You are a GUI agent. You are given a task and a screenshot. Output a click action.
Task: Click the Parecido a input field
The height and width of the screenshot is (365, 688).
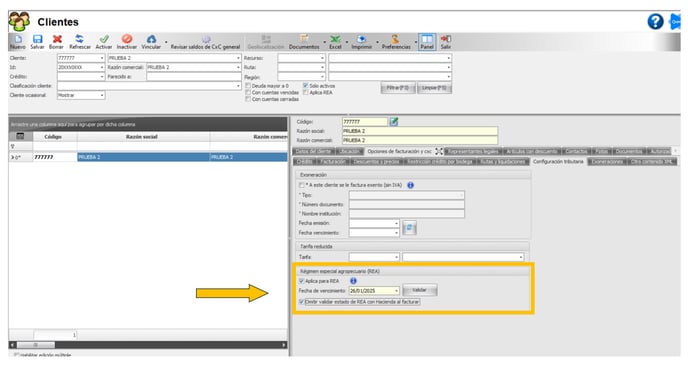click(x=194, y=76)
